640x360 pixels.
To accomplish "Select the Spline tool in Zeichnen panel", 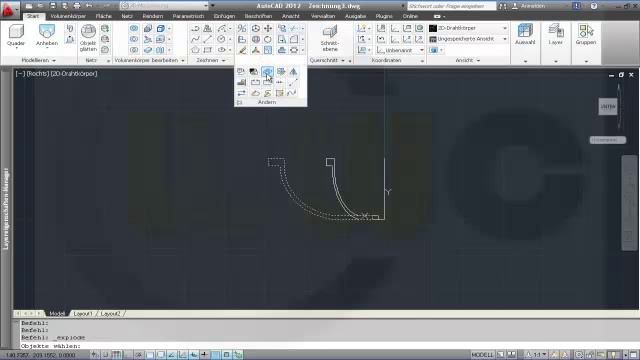I will coord(195,39).
